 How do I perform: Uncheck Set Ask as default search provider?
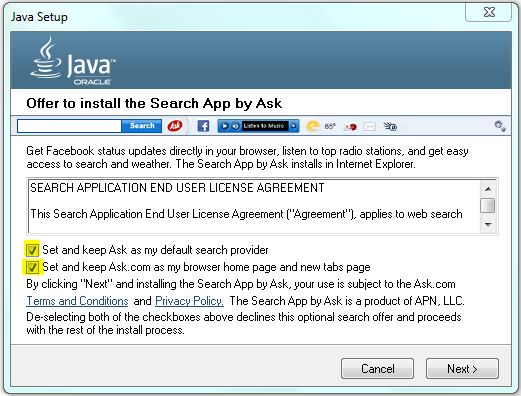(x=32, y=250)
